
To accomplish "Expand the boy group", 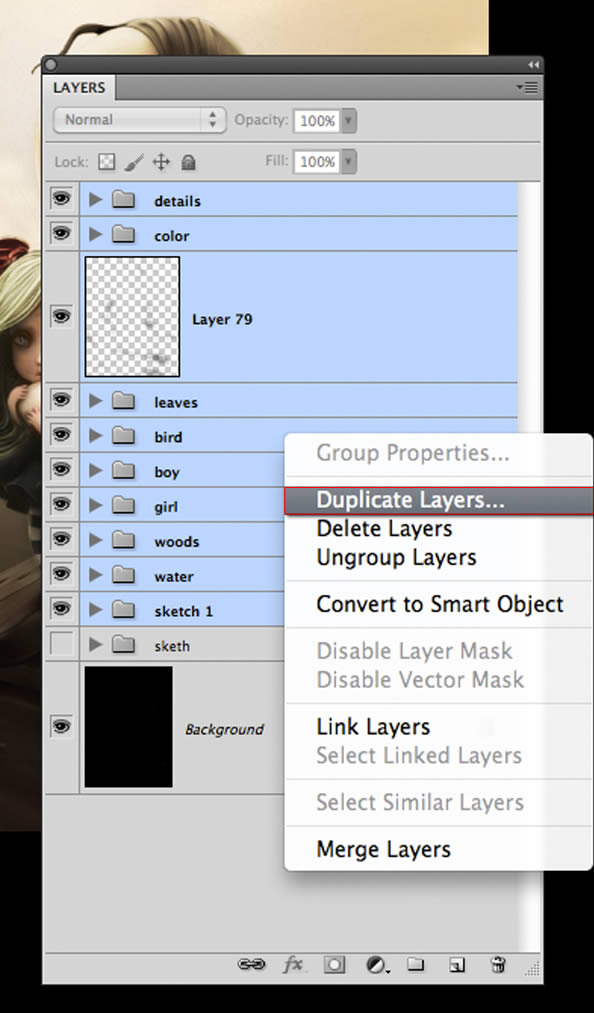I will (96, 471).
